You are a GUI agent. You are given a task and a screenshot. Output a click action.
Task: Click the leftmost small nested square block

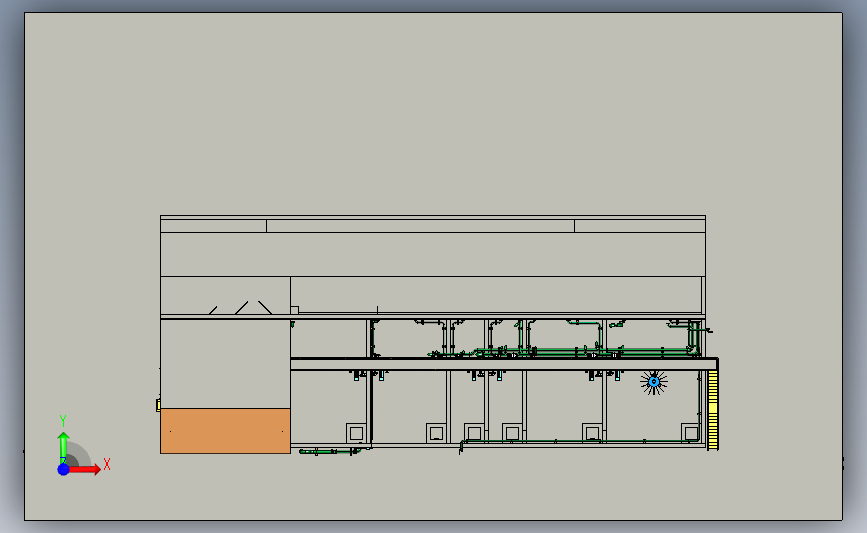click(x=356, y=433)
